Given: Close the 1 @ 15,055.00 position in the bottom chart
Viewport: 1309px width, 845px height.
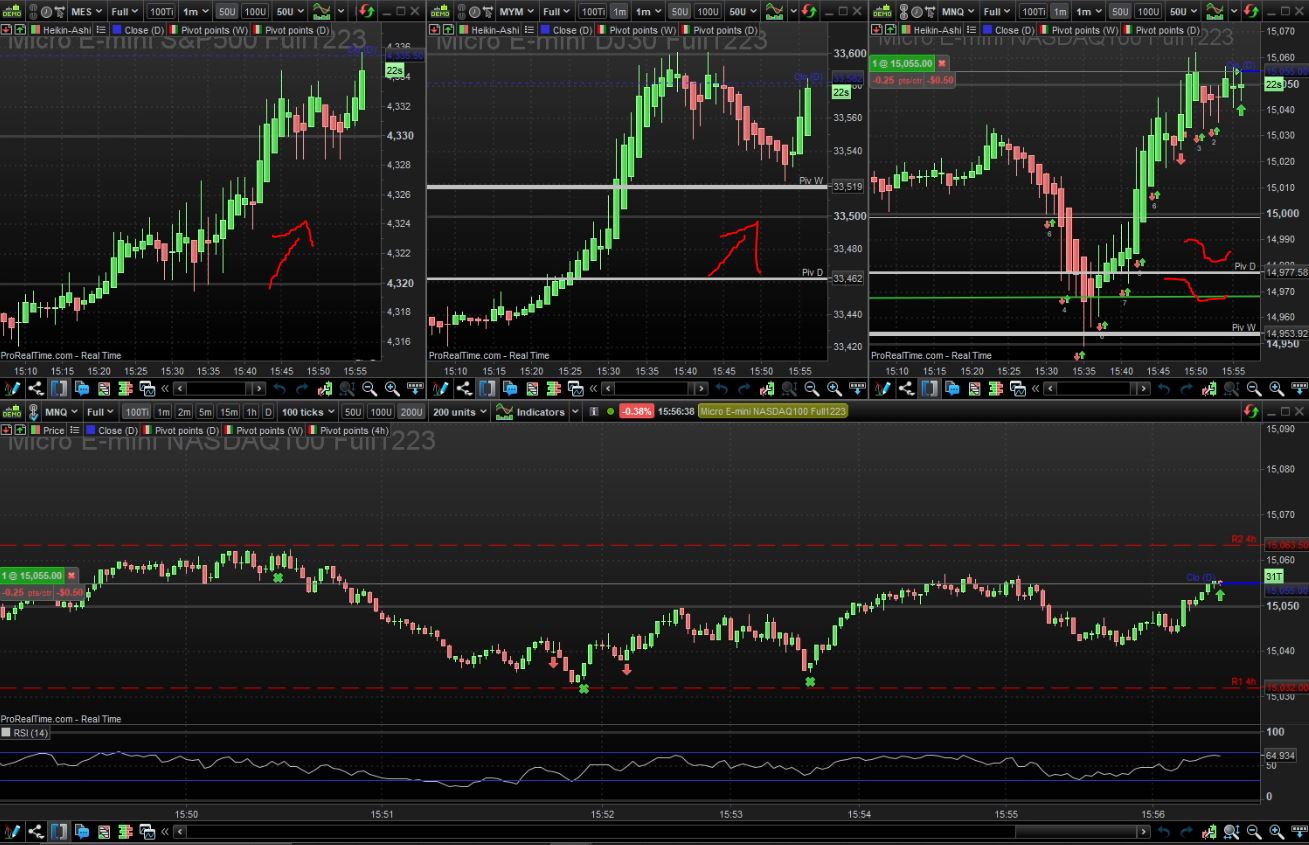Looking at the screenshot, I should (73, 576).
